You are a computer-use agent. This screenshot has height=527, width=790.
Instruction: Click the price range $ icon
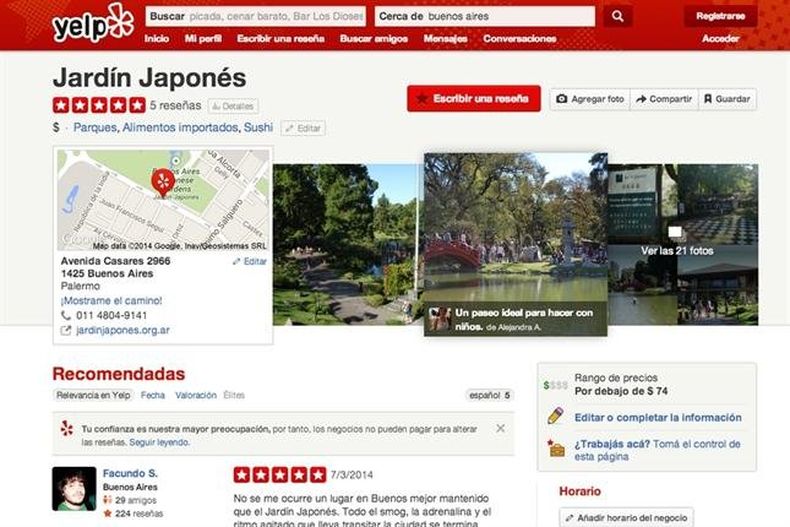(555, 385)
